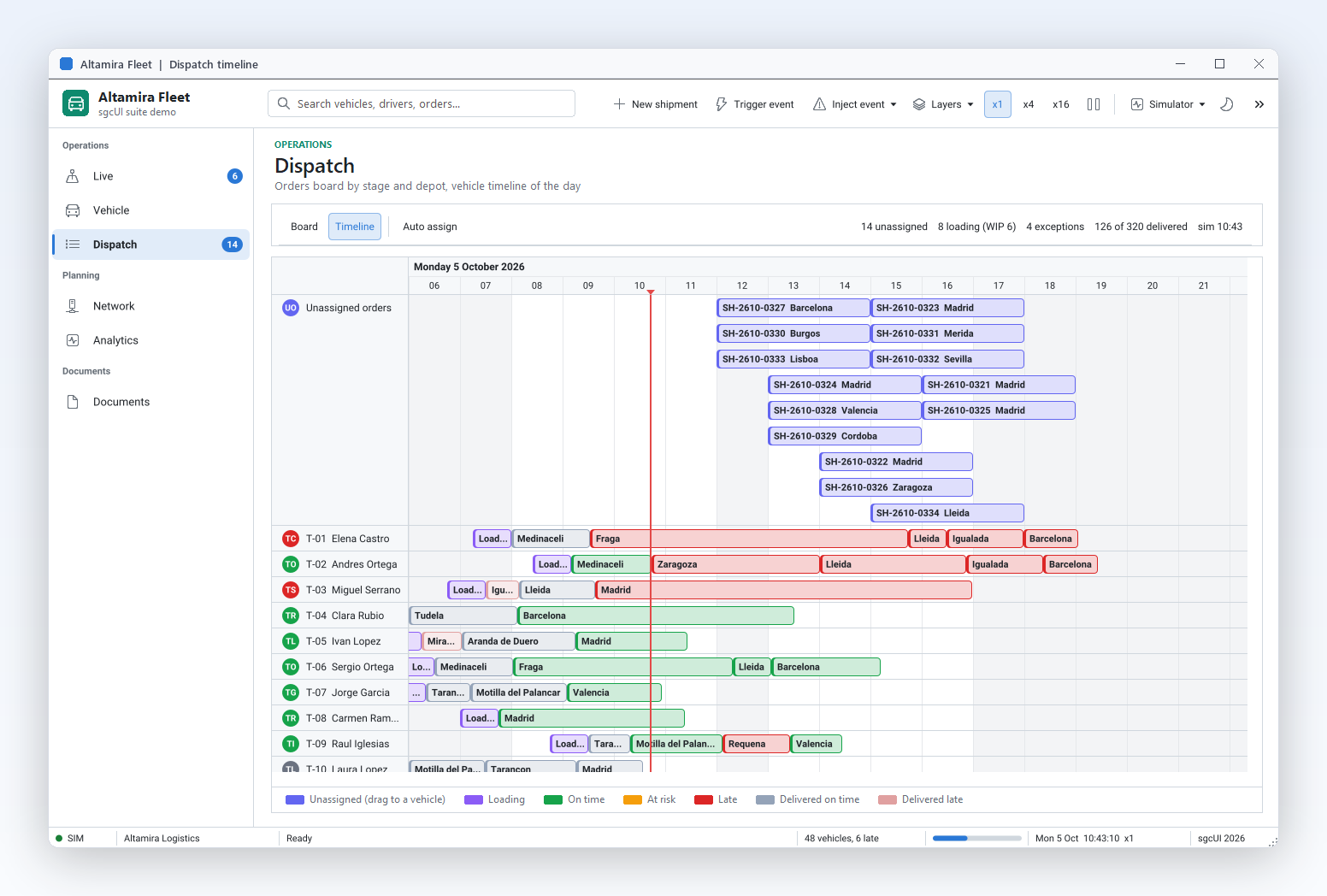Click the Auto assign button
Image resolution: width=1327 pixels, height=896 pixels.
(430, 227)
